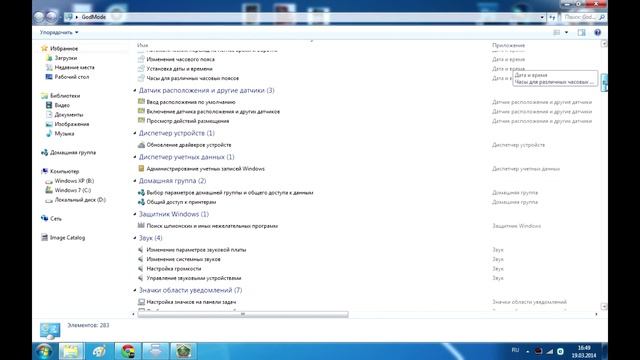Click the RU language indicator
The height and width of the screenshot is (360, 640).
515,350
